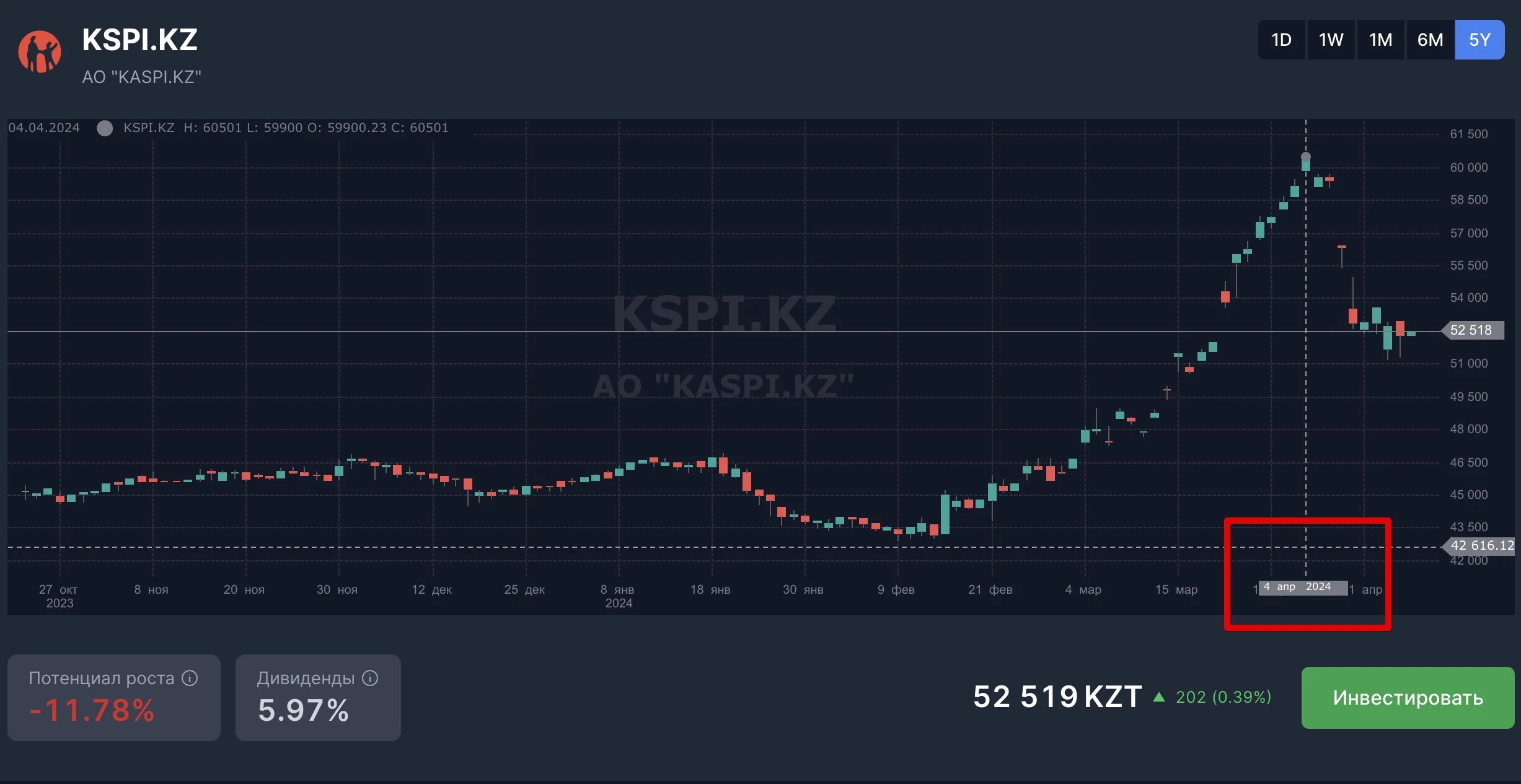Open the Потенциал роста info tooltip icon
This screenshot has height=784, width=1521.
point(190,678)
